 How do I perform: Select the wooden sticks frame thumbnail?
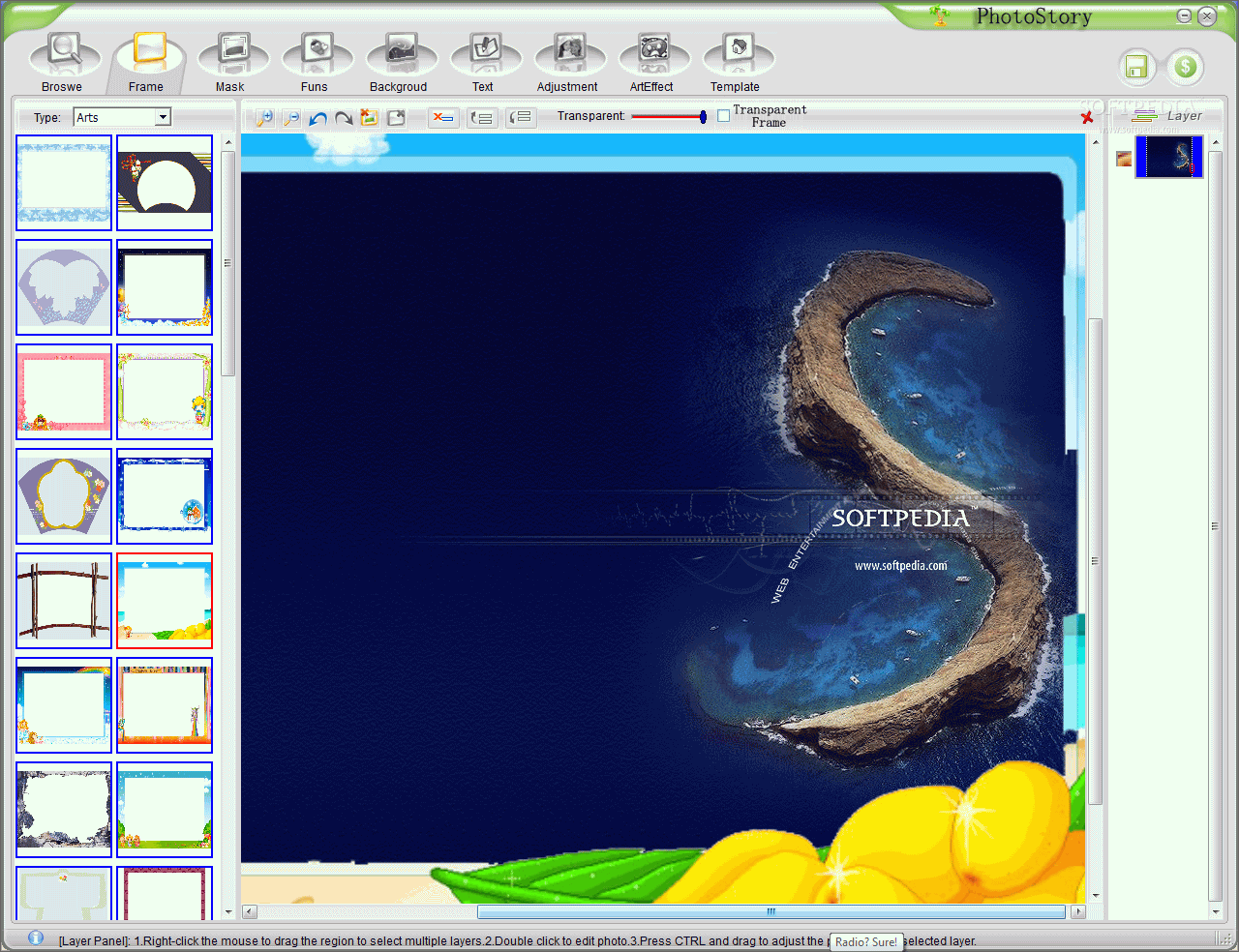click(64, 601)
